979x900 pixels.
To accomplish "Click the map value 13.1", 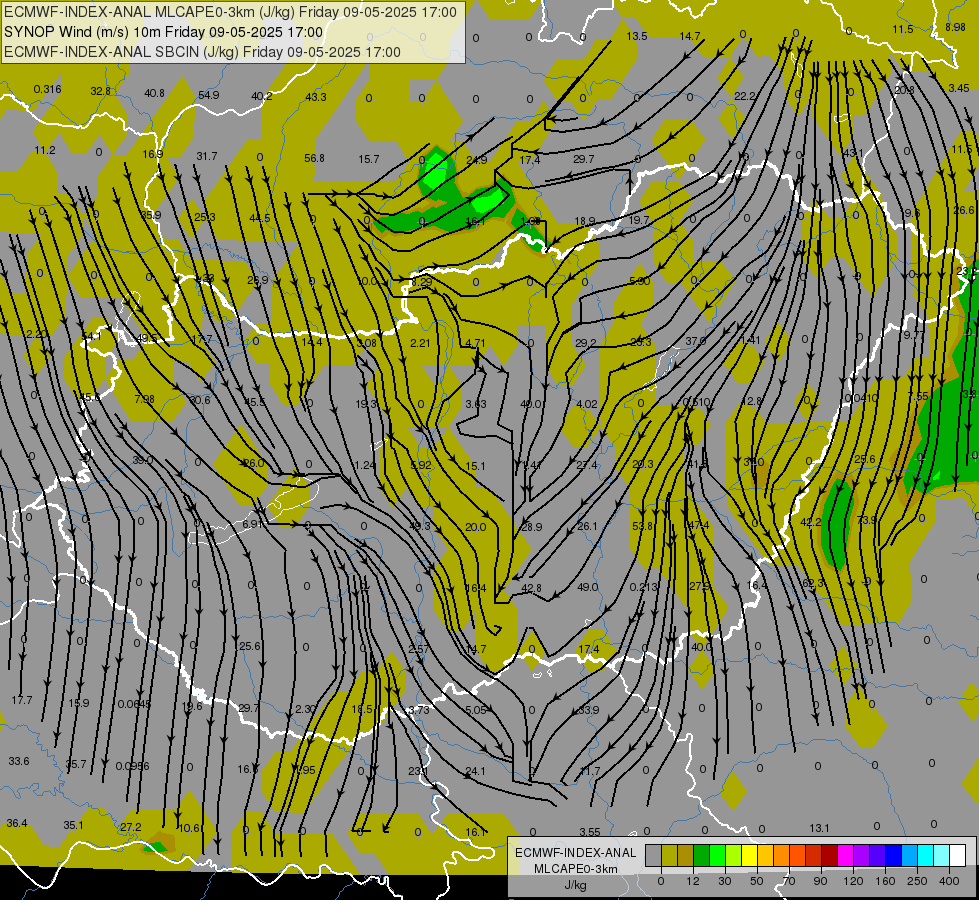I will click(819, 828).
